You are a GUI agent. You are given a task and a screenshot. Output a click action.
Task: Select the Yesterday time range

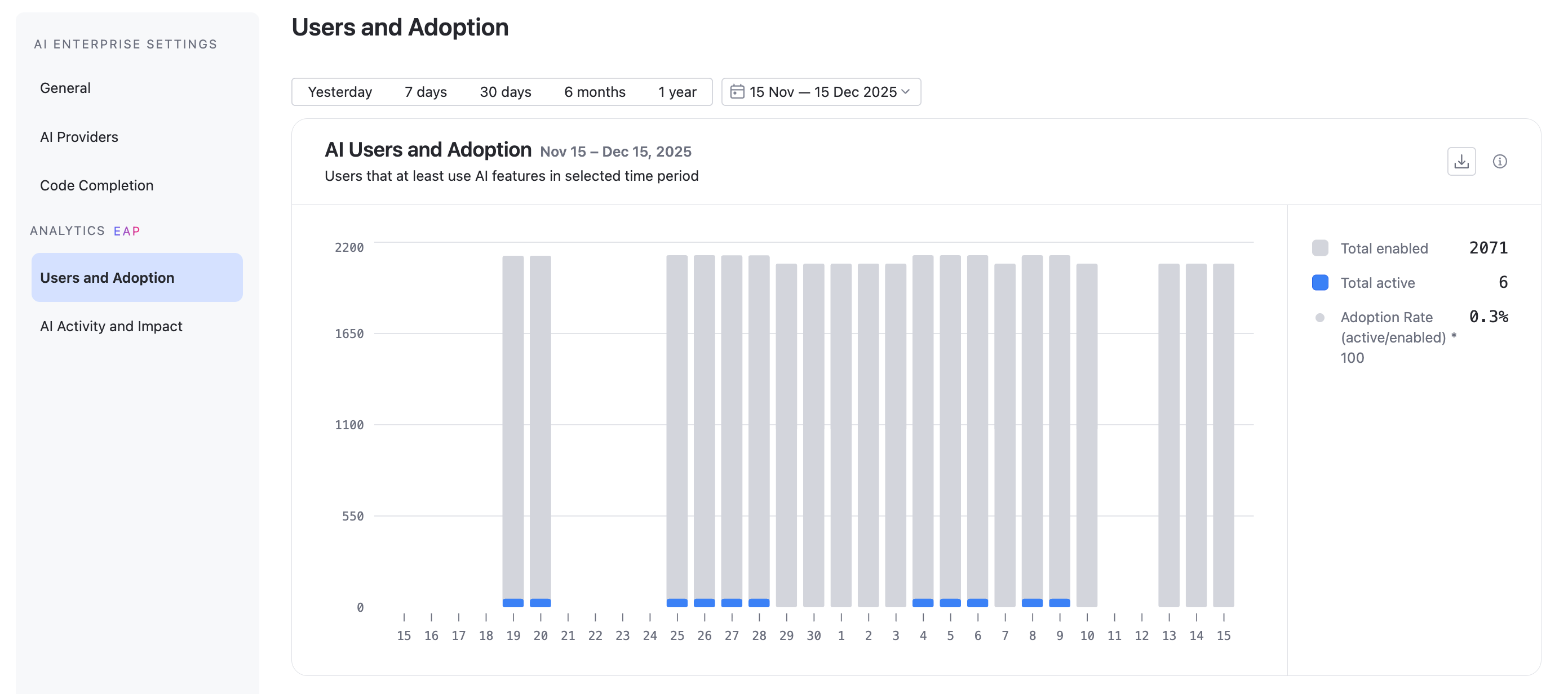click(340, 91)
